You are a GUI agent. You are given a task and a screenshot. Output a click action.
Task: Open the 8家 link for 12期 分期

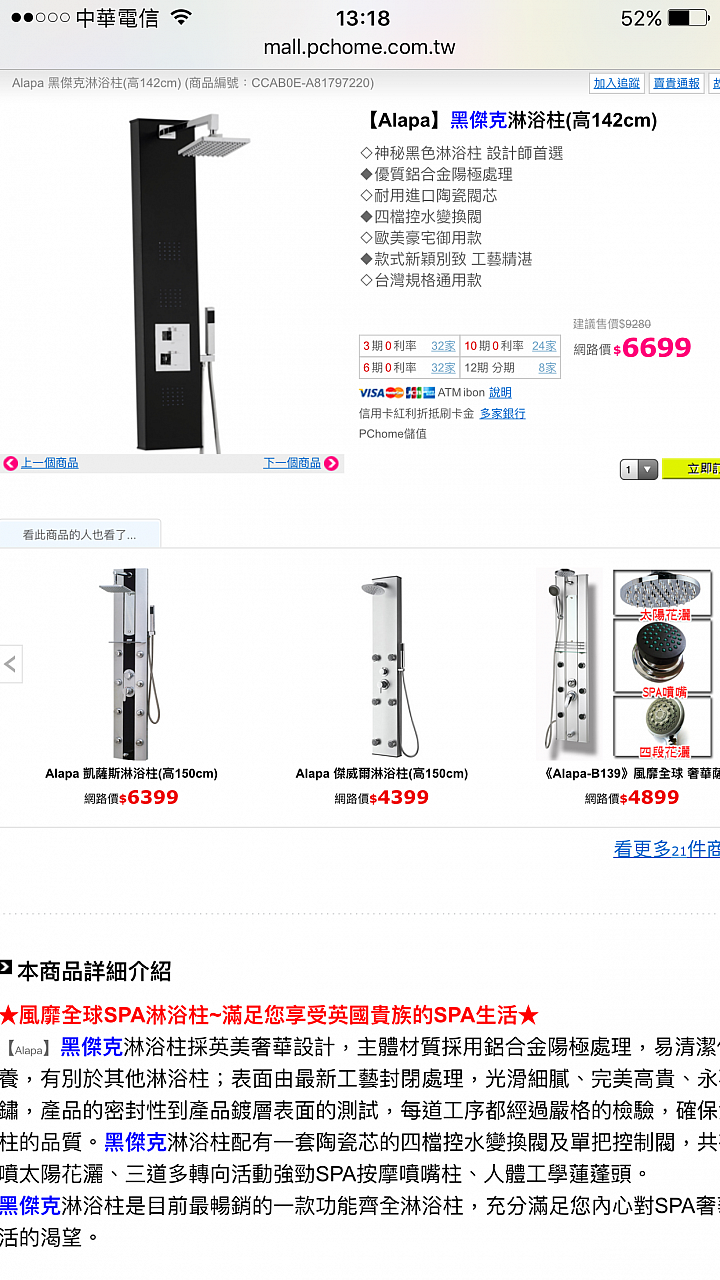point(547,368)
